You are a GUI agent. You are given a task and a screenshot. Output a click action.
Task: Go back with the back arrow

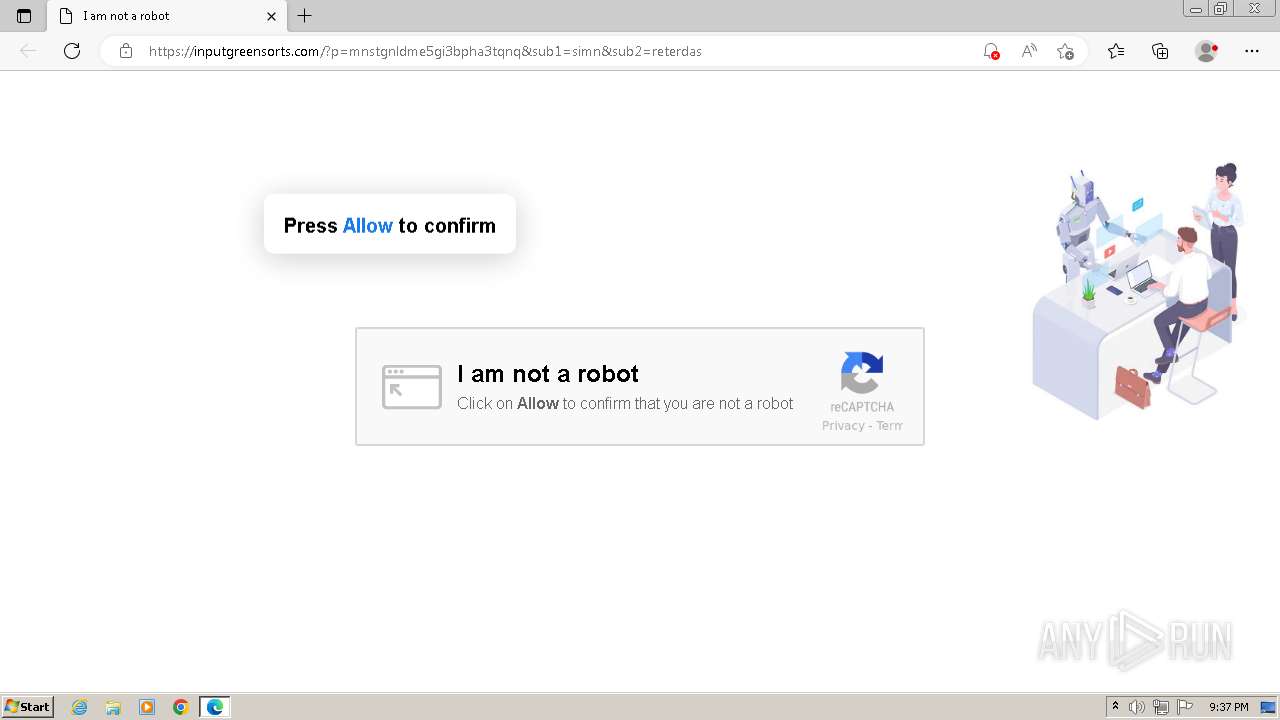pyautogui.click(x=28, y=51)
